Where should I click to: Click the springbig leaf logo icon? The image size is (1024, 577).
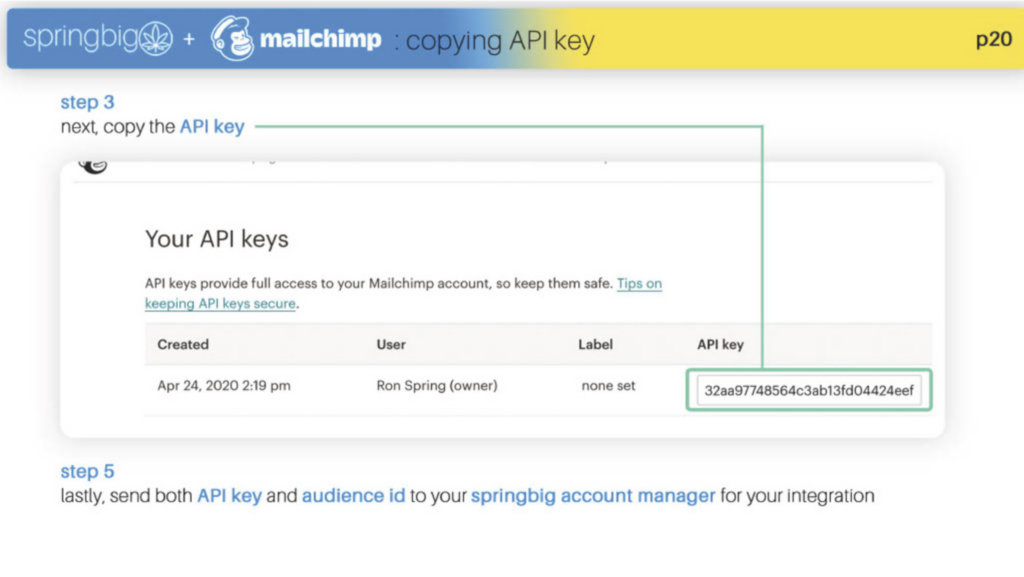156,38
